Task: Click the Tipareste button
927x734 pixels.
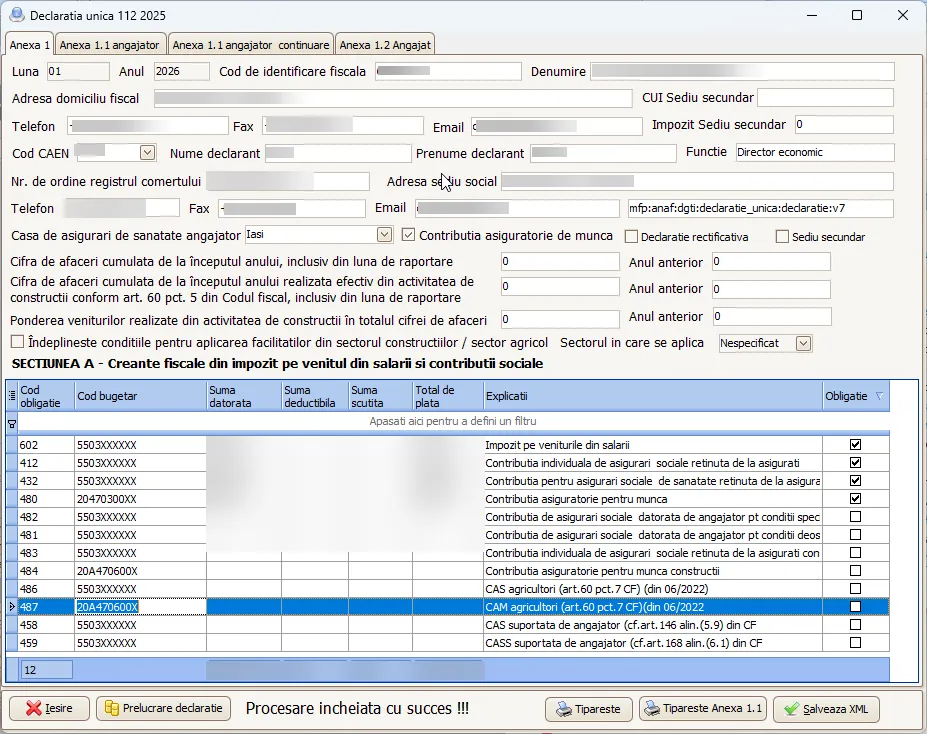Action: [588, 709]
